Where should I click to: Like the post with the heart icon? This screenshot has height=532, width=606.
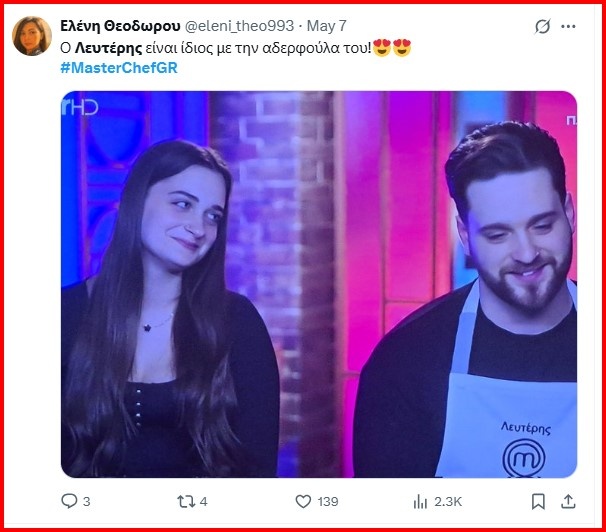tap(303, 500)
